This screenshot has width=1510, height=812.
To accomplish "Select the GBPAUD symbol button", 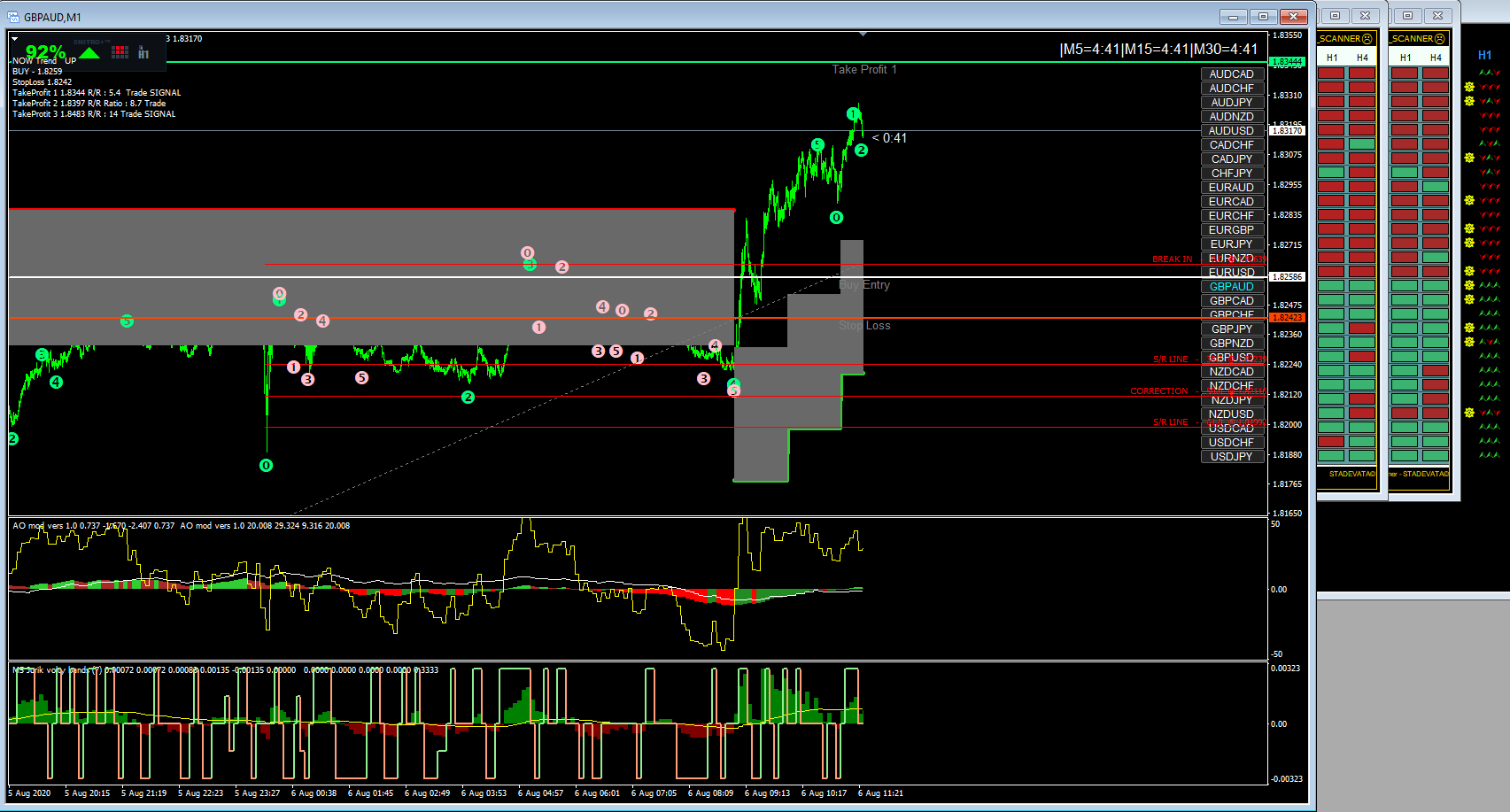I will [1232, 287].
